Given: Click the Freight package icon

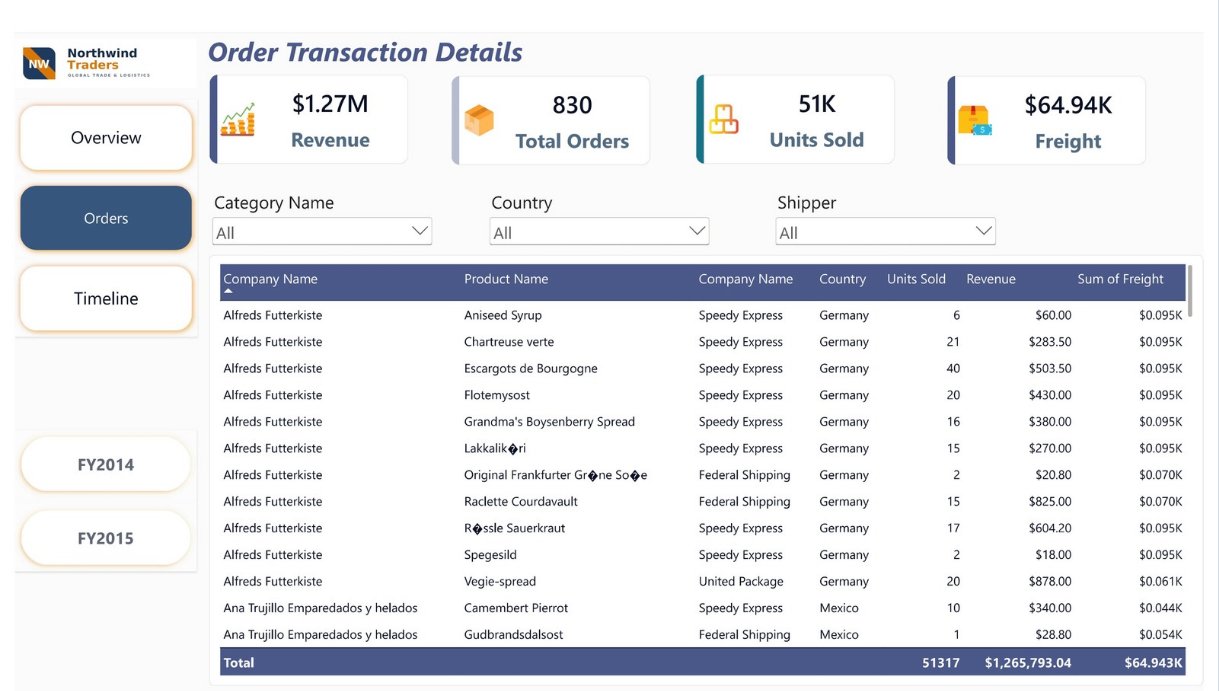Looking at the screenshot, I should 974,121.
